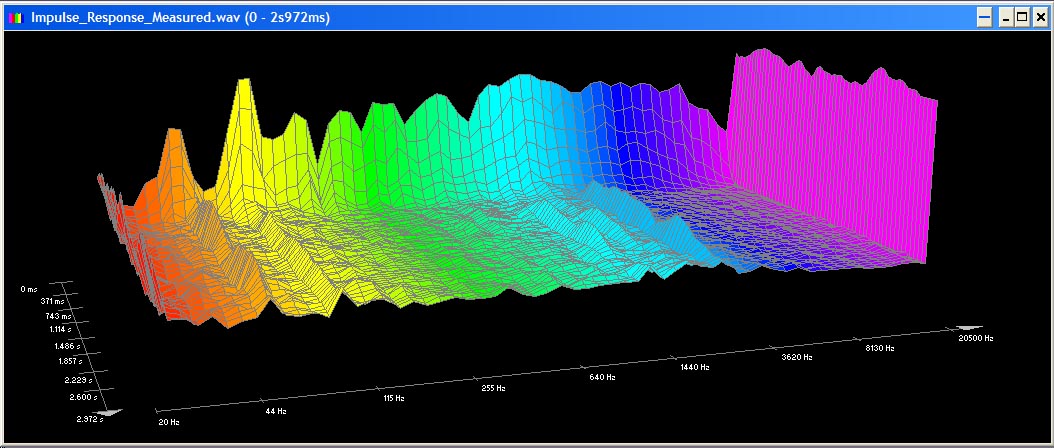
Task: Select the 44 Hz frequency axis label
Action: (276, 411)
